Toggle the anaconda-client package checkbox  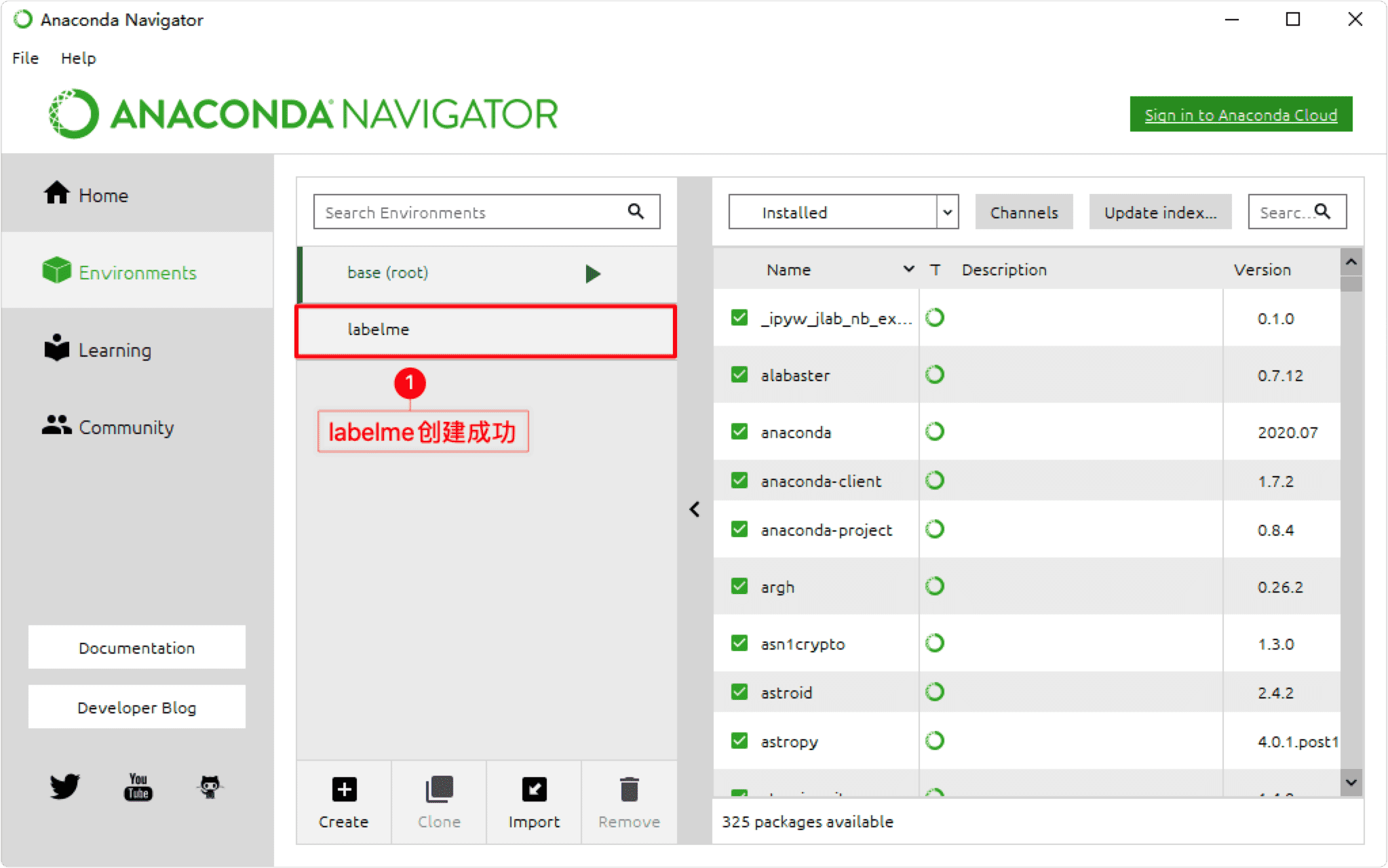(x=739, y=480)
